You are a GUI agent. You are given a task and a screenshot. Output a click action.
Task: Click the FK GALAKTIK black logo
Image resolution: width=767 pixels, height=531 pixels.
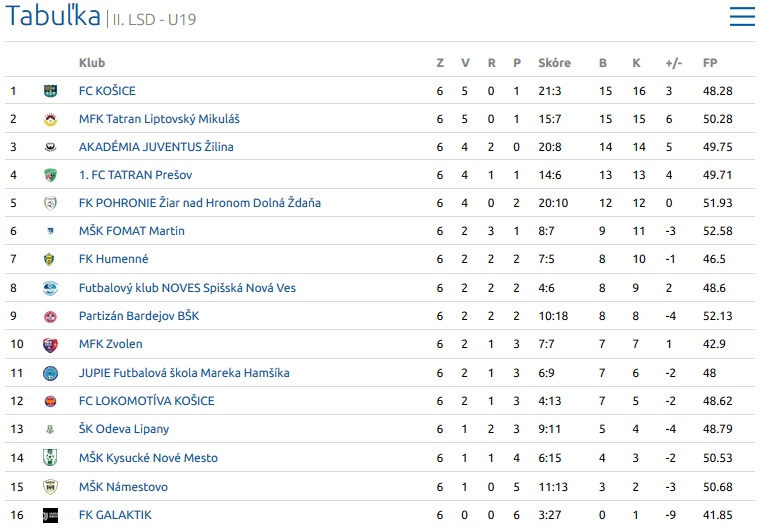point(50,515)
